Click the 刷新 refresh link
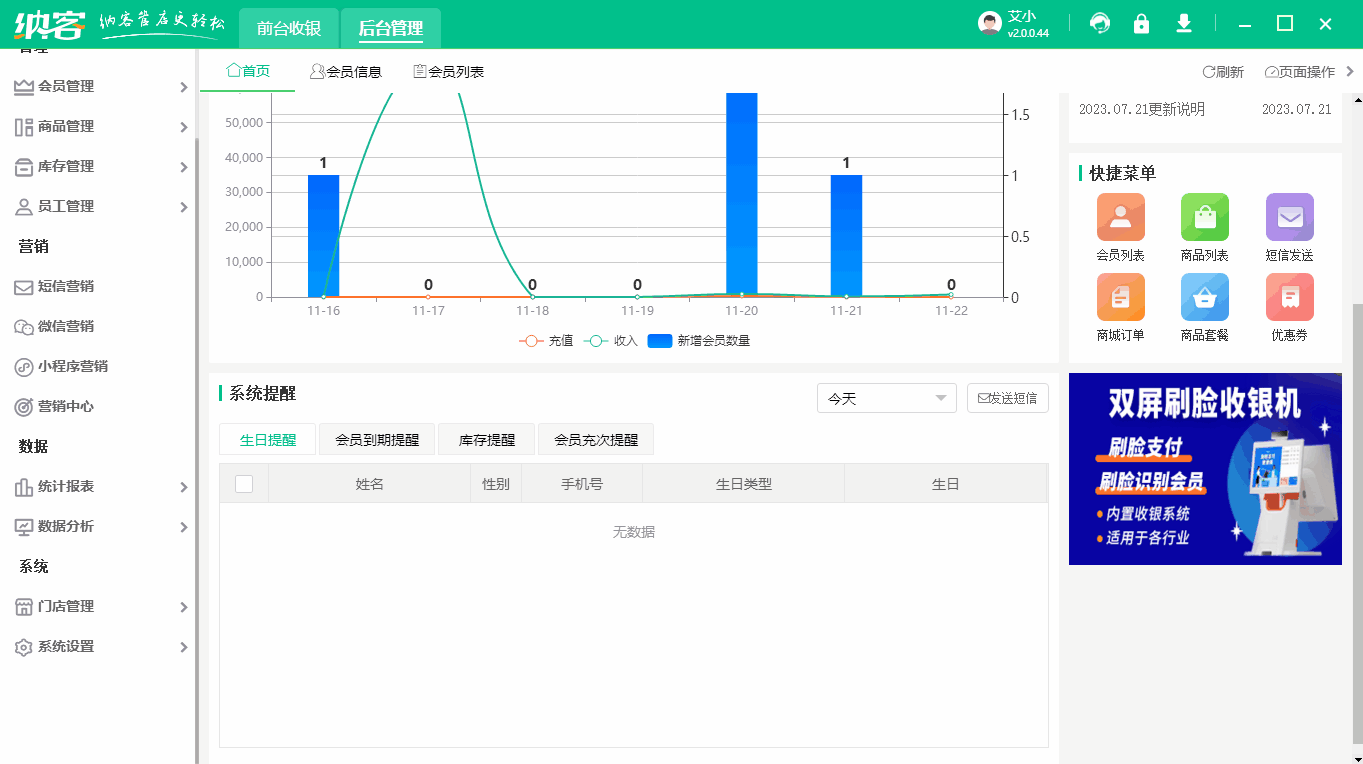Screen dimensions: 1363x764 point(1223,71)
